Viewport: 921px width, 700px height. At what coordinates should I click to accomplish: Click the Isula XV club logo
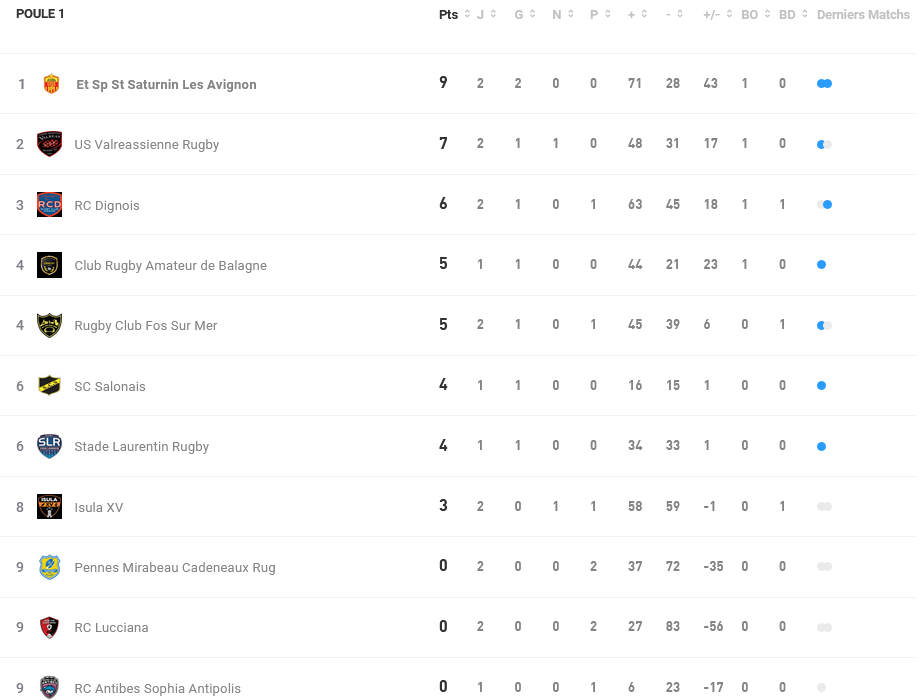49,507
